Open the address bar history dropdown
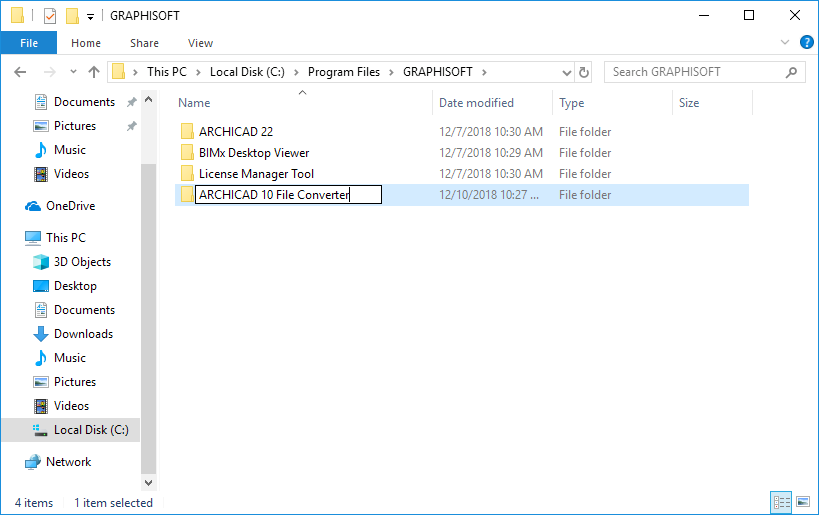The height and width of the screenshot is (515, 819). (566, 73)
